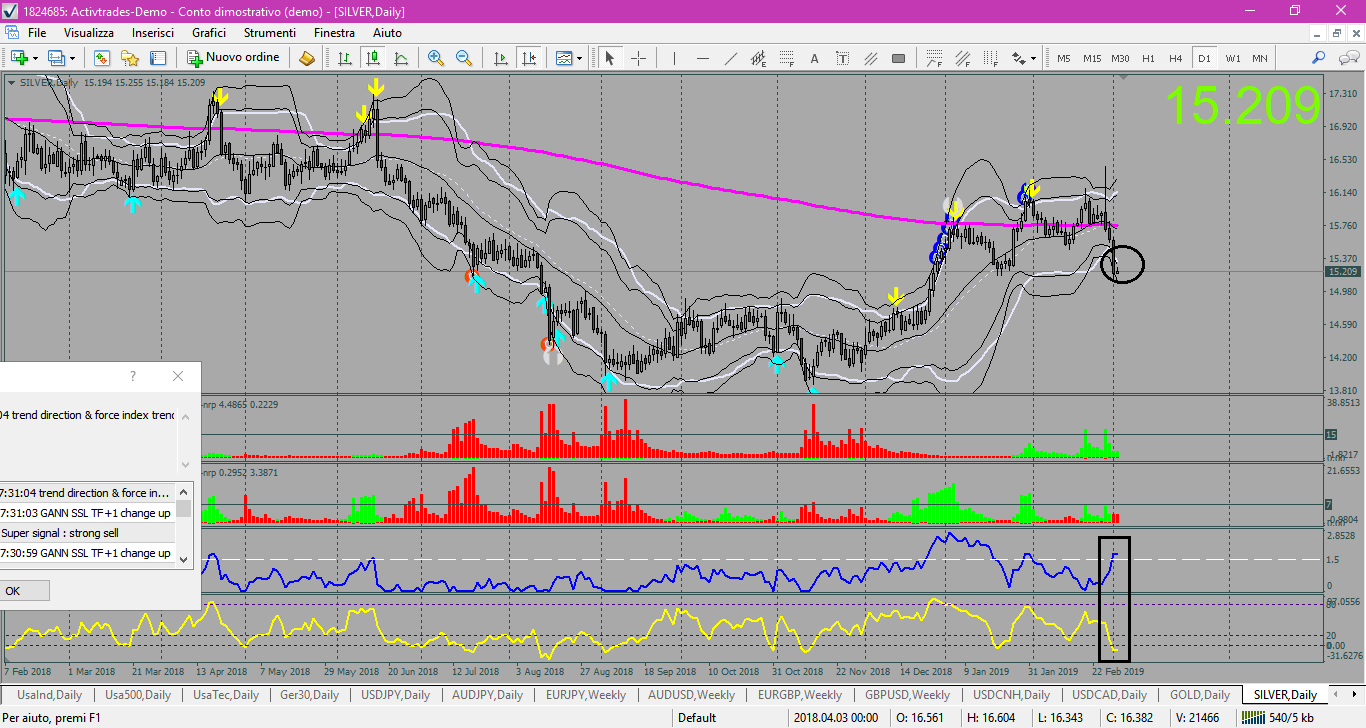Select the 'Super signal : strong sell' alert row

click(88, 533)
